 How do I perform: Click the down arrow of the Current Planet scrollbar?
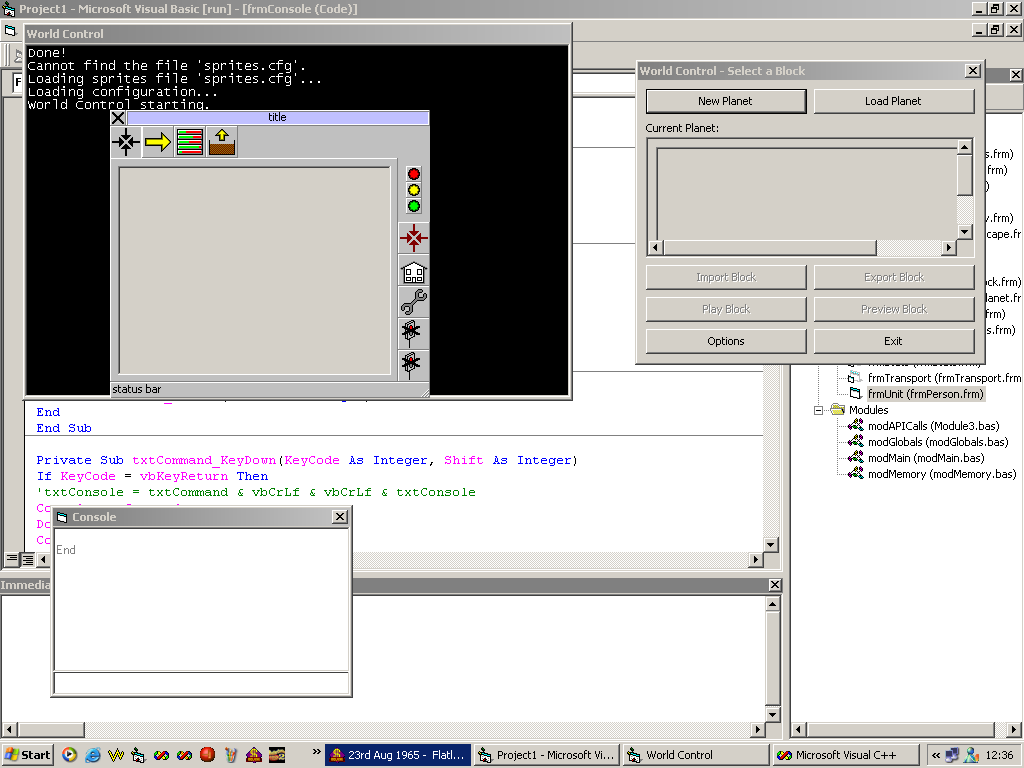click(965, 232)
